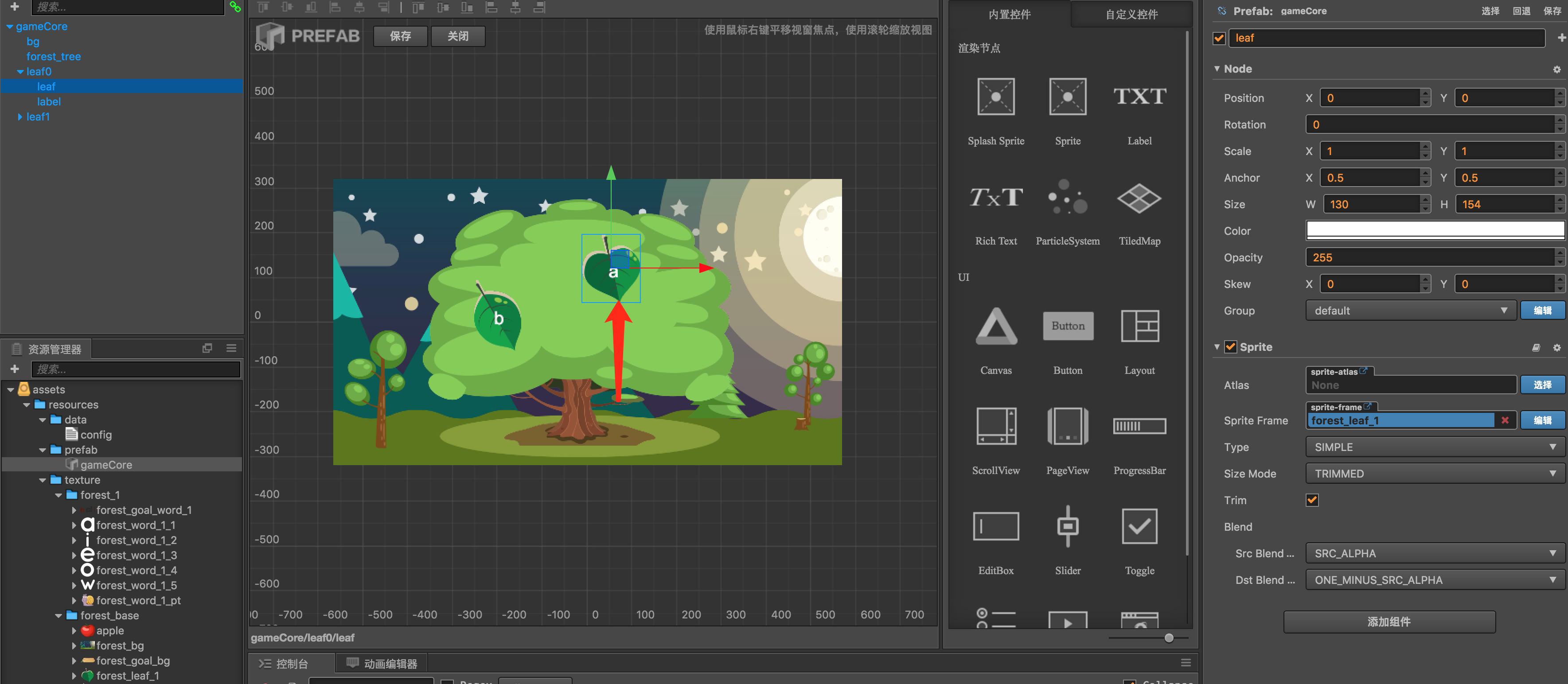Click the 关闭 button in prefab bar
This screenshot has width=1568, height=684.
point(458,36)
